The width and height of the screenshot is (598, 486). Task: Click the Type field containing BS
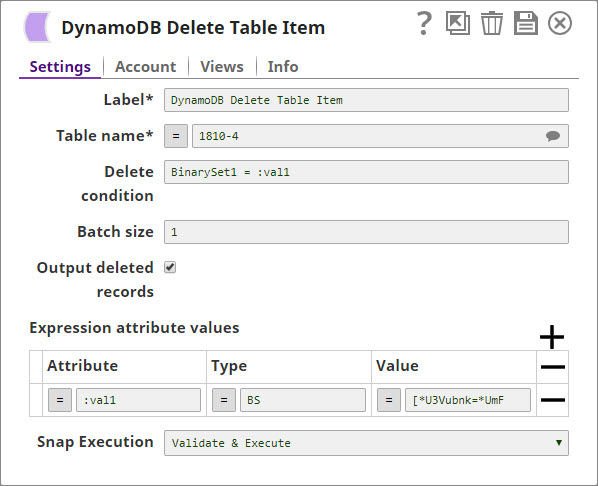tap(303, 400)
